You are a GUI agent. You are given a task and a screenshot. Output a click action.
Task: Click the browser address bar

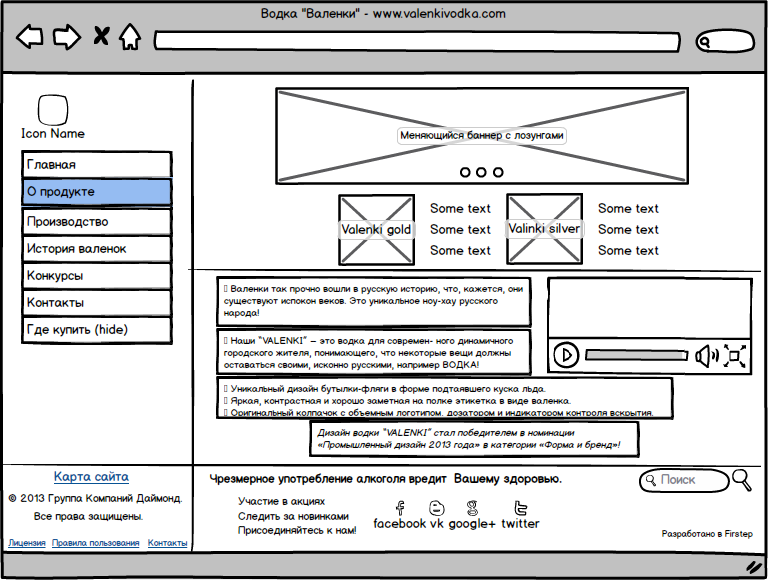417,41
